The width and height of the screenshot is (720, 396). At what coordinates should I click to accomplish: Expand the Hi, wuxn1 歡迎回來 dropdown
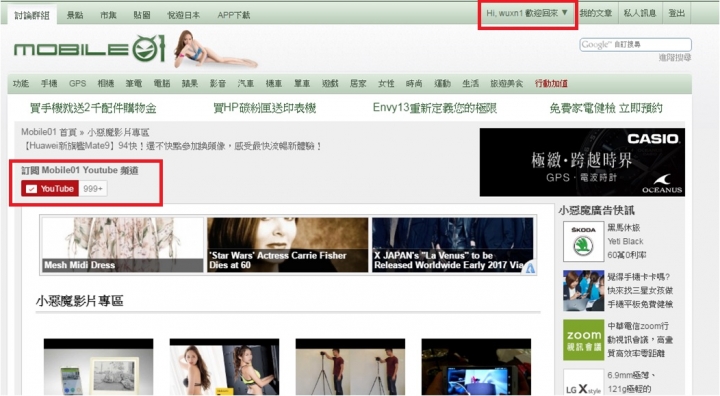pyautogui.click(x=527, y=13)
